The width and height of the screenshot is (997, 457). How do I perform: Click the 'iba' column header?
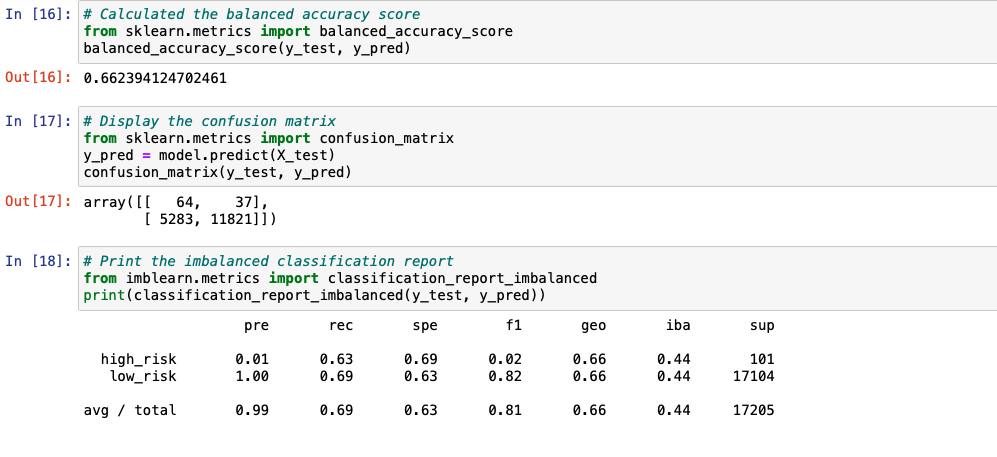pos(677,325)
